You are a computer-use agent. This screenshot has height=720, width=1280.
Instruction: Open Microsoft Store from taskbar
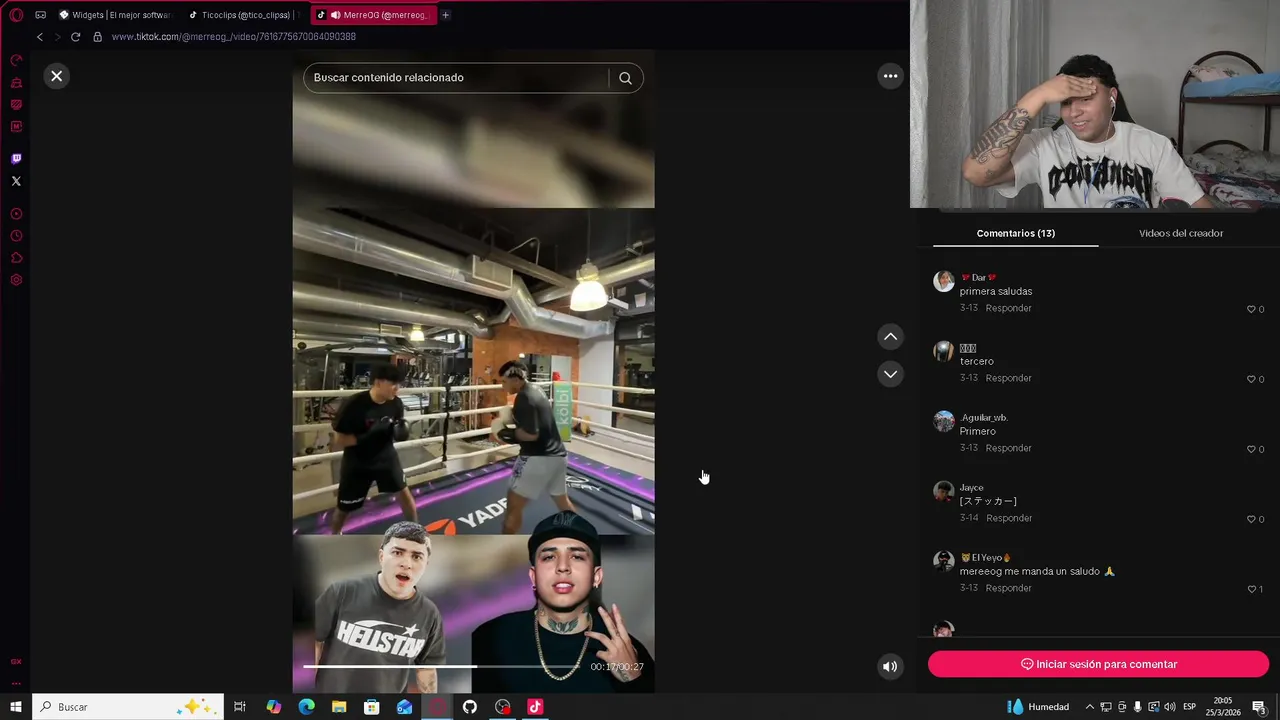pos(371,707)
